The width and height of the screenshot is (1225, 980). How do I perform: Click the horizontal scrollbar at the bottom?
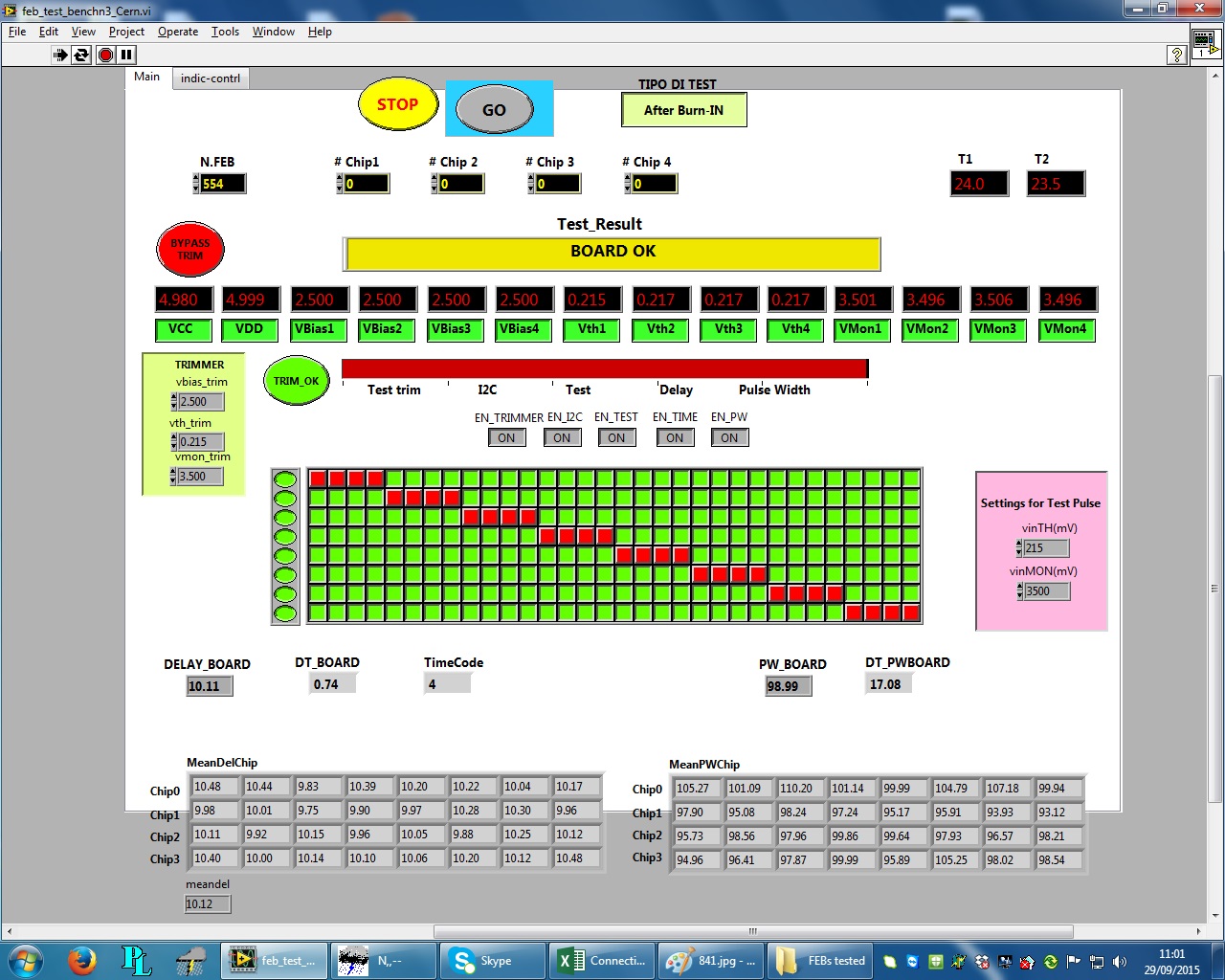click(x=752, y=931)
